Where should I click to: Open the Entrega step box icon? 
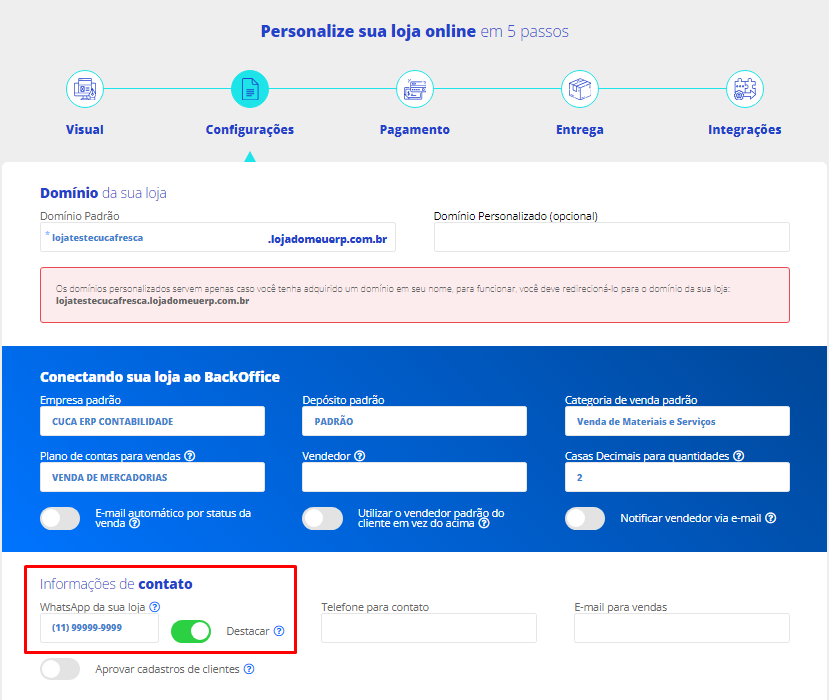pos(579,89)
